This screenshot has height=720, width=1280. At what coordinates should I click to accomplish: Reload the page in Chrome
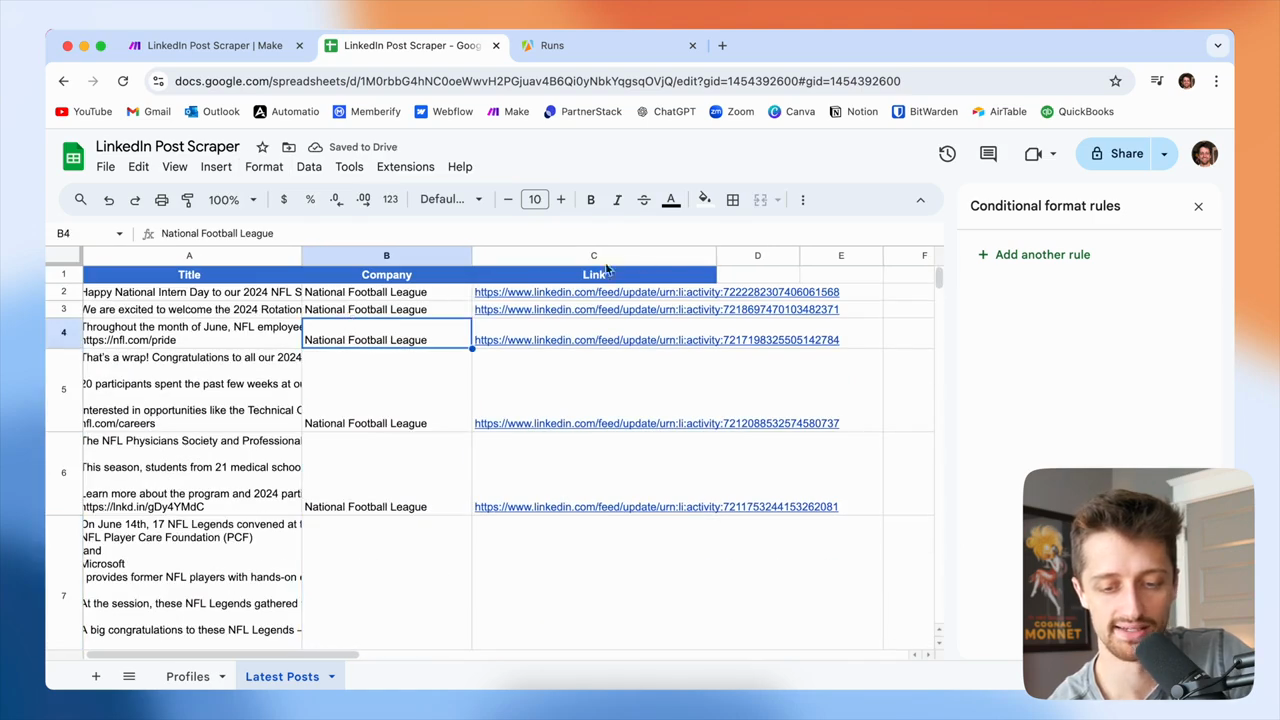pyautogui.click(x=123, y=81)
